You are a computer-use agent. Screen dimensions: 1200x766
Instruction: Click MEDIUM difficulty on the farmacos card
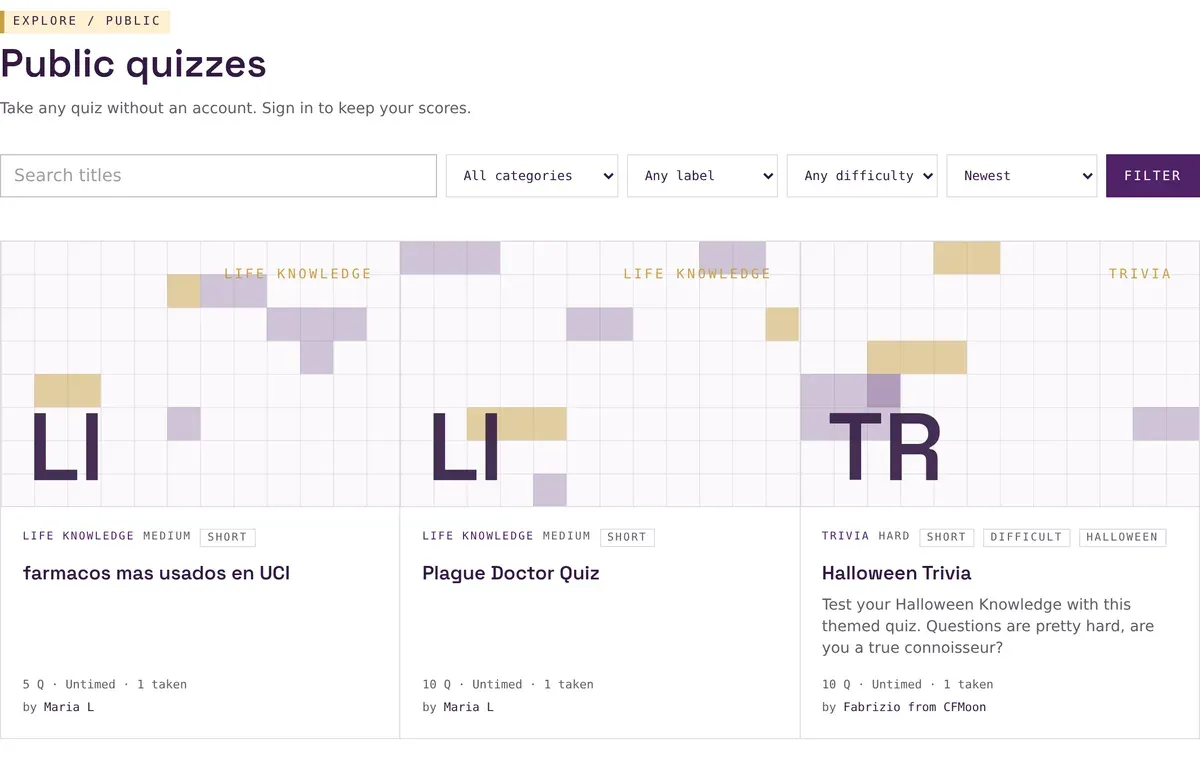[167, 536]
